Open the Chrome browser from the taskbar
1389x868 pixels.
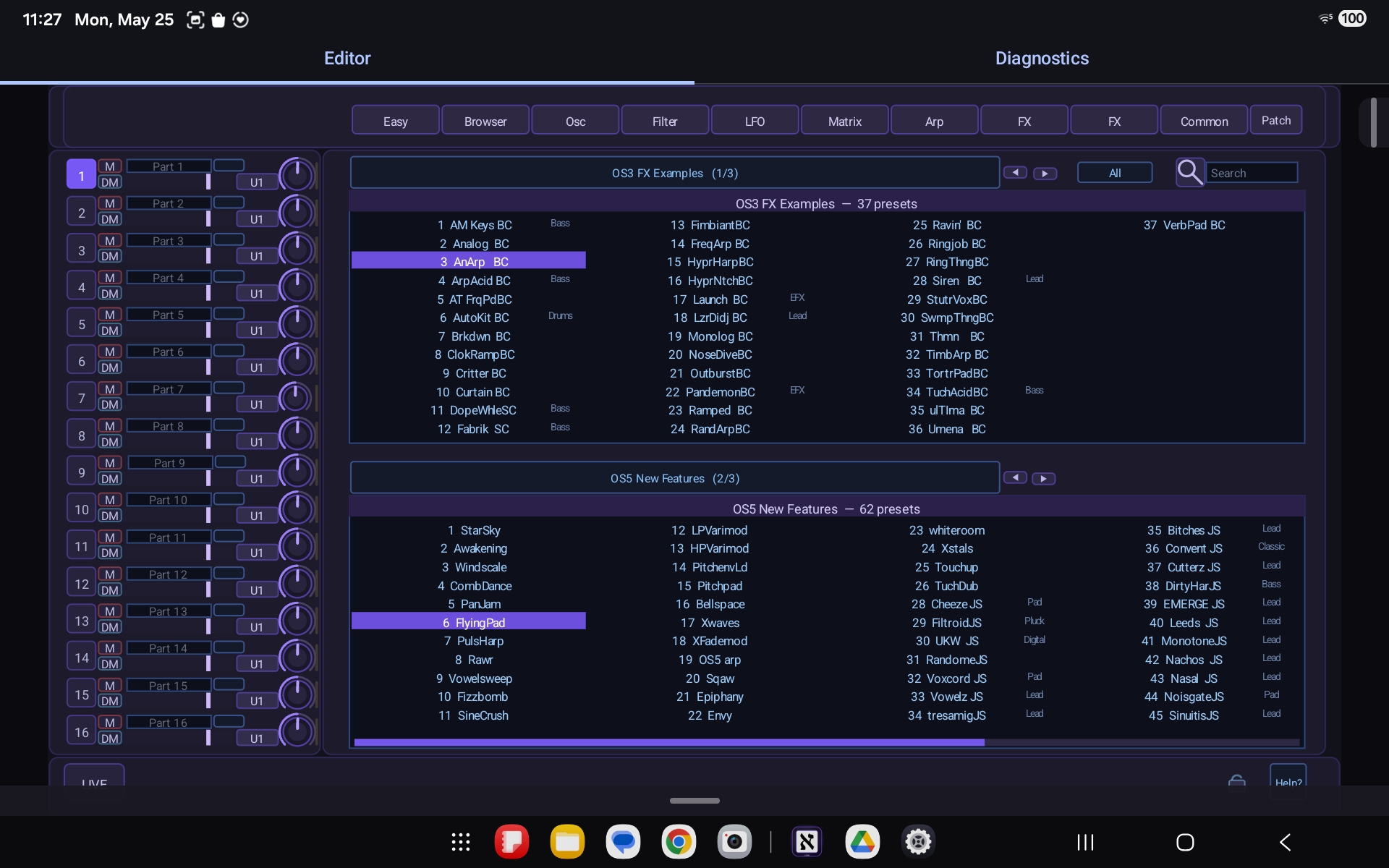(x=679, y=842)
